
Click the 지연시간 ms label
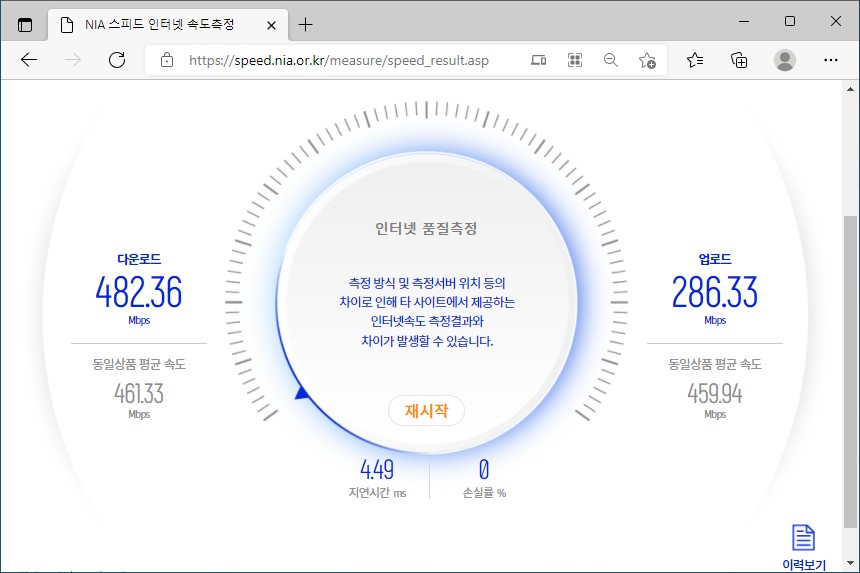pyautogui.click(x=377, y=493)
